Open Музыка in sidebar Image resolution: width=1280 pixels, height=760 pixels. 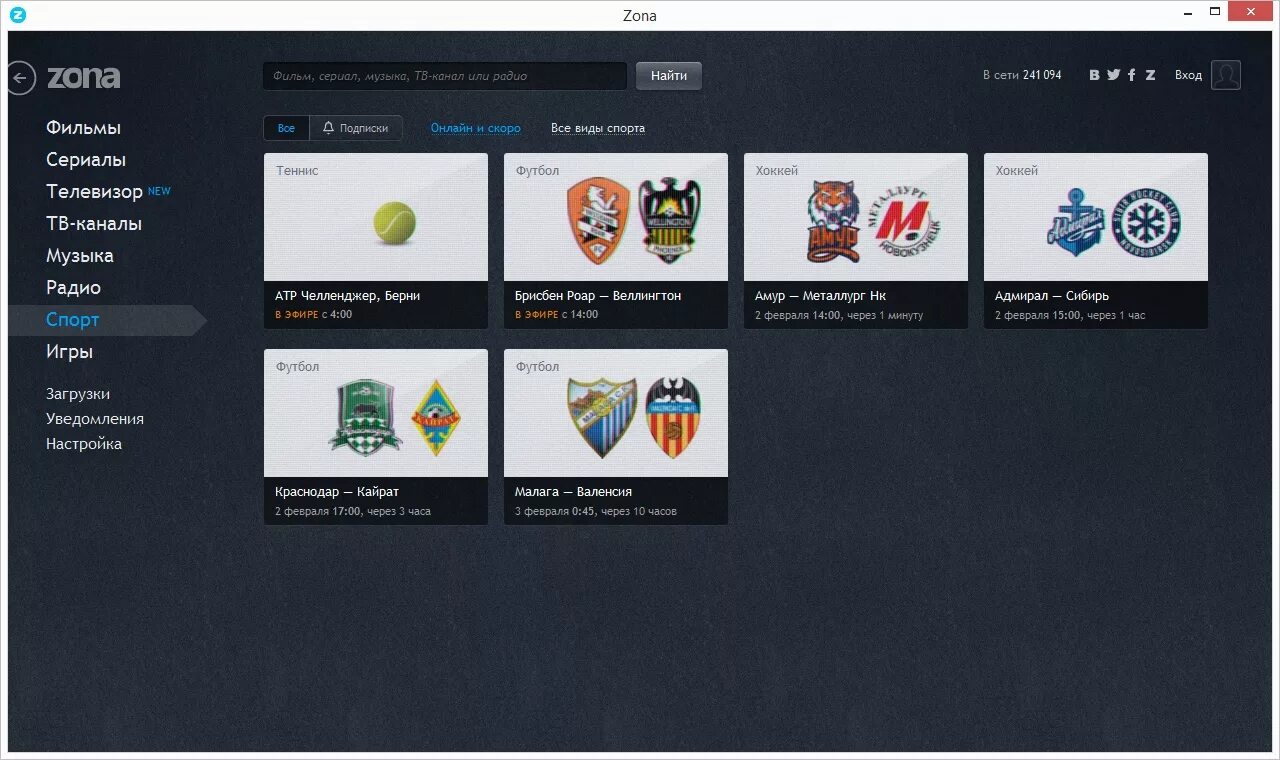80,256
